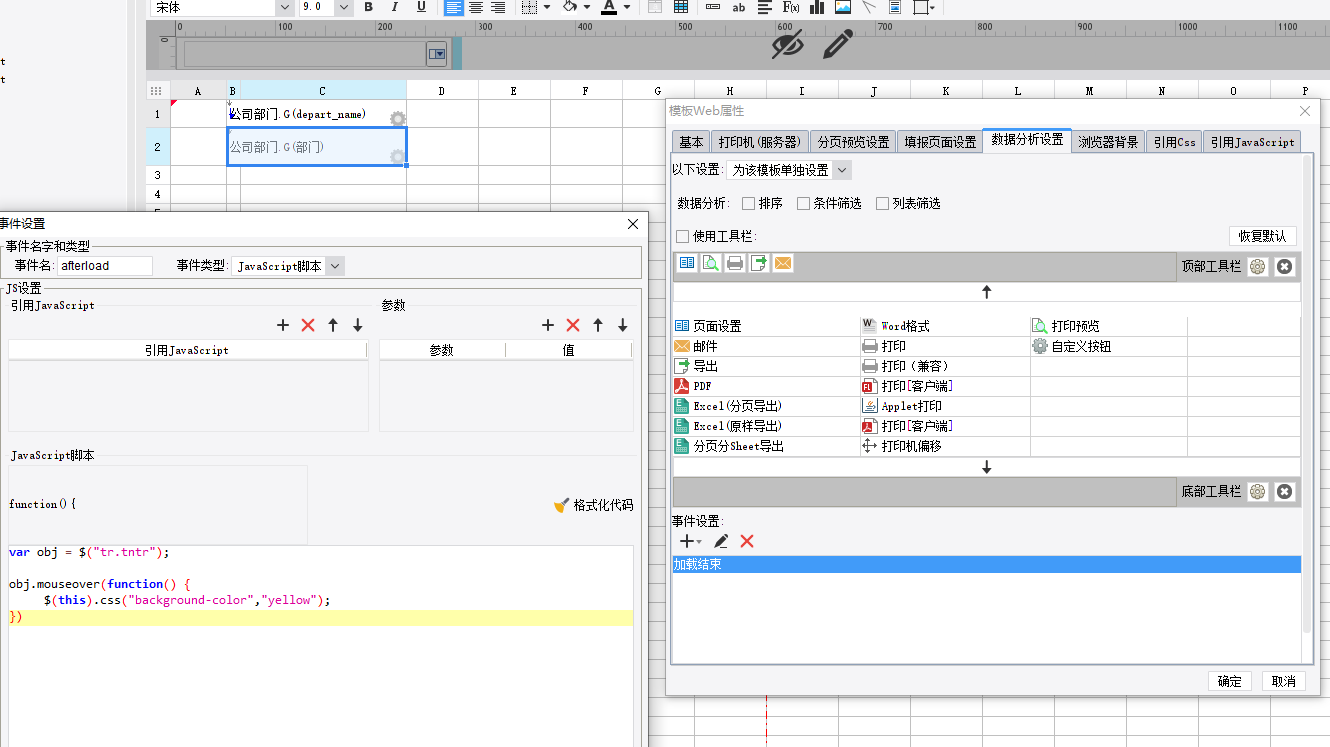Open settings gear for 顶部工具栏

pyautogui.click(x=1258, y=267)
